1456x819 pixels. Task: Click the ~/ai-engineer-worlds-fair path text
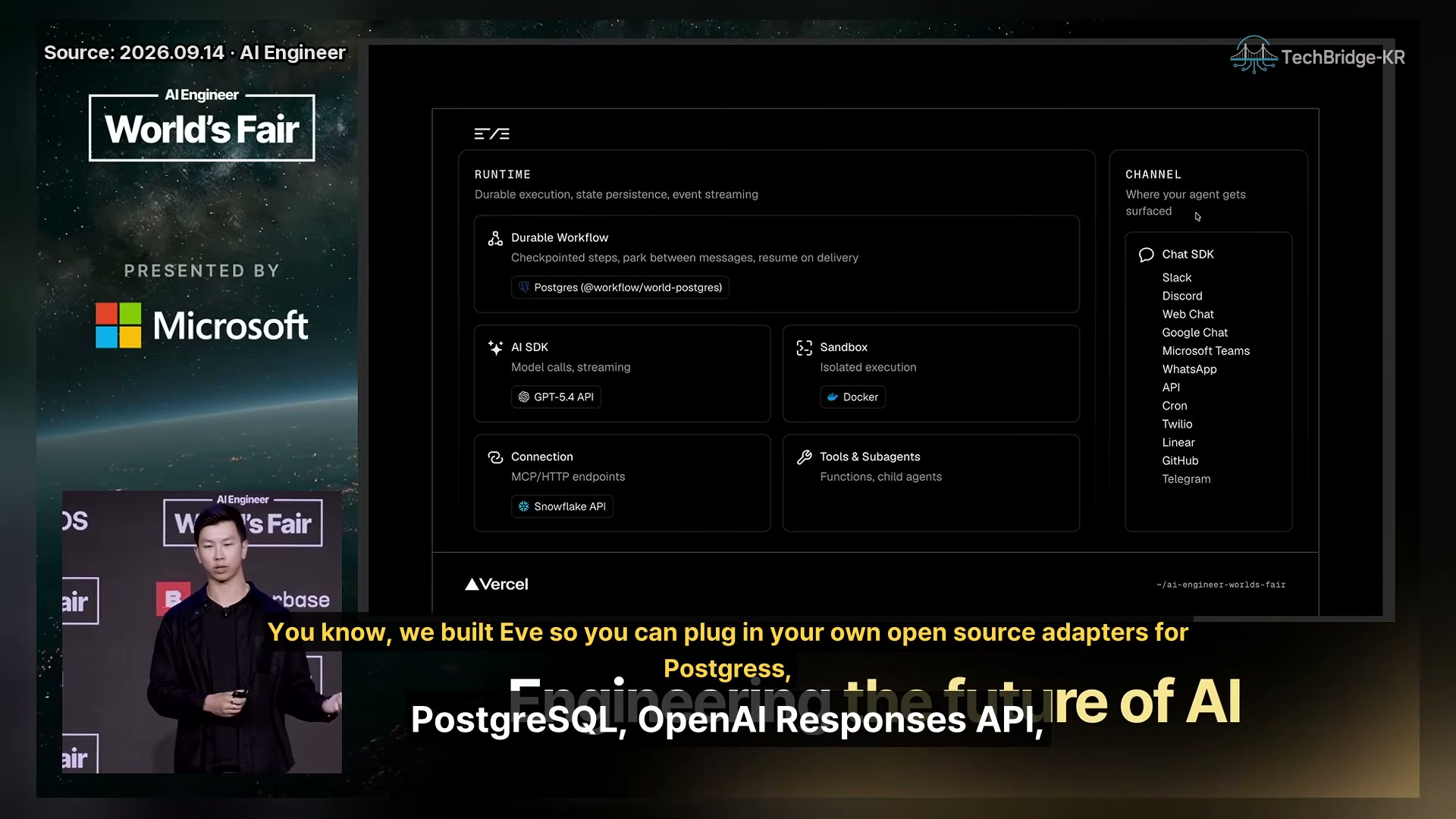[x=1221, y=585]
